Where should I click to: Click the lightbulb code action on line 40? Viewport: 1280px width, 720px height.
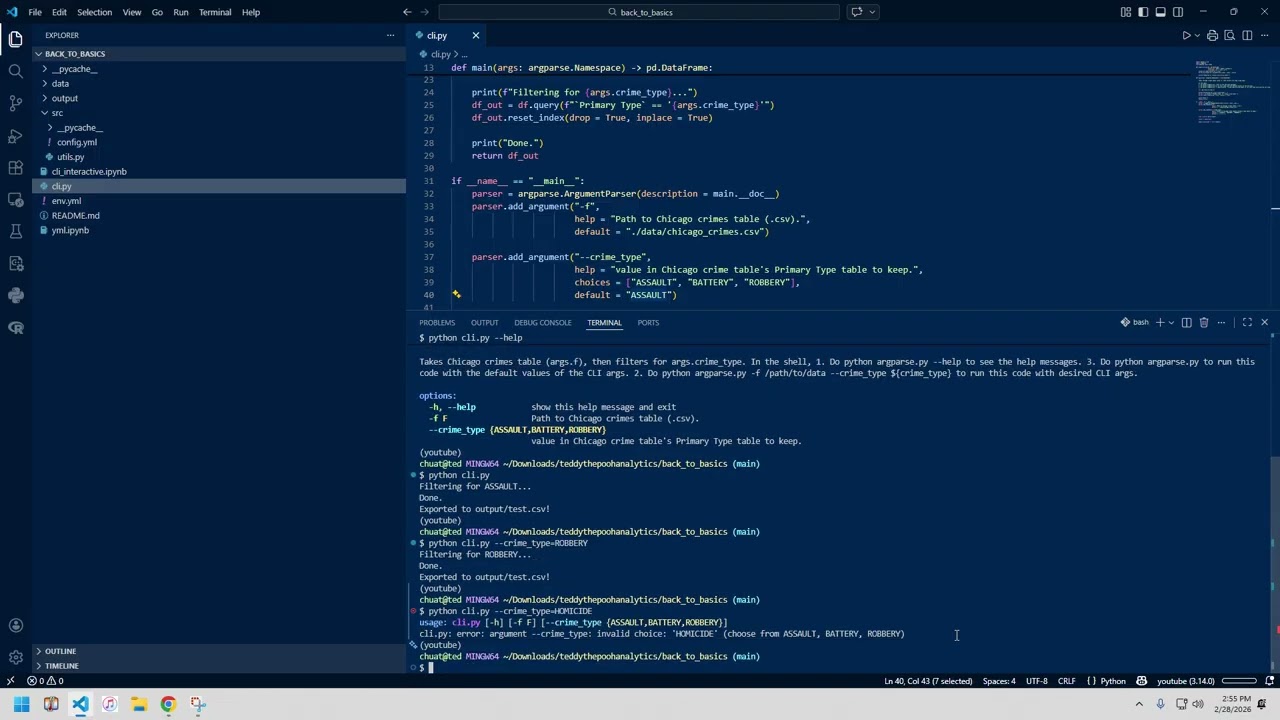click(456, 295)
